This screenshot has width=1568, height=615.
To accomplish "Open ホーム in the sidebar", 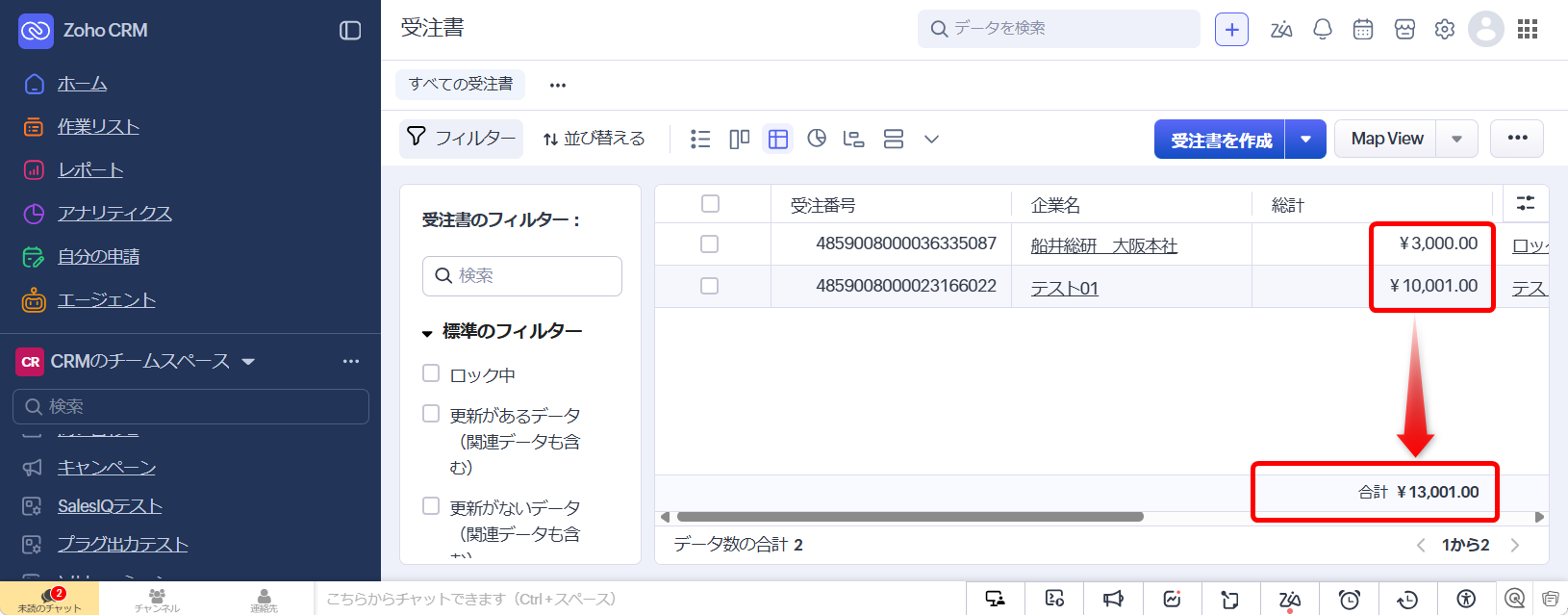I will pyautogui.click(x=82, y=84).
